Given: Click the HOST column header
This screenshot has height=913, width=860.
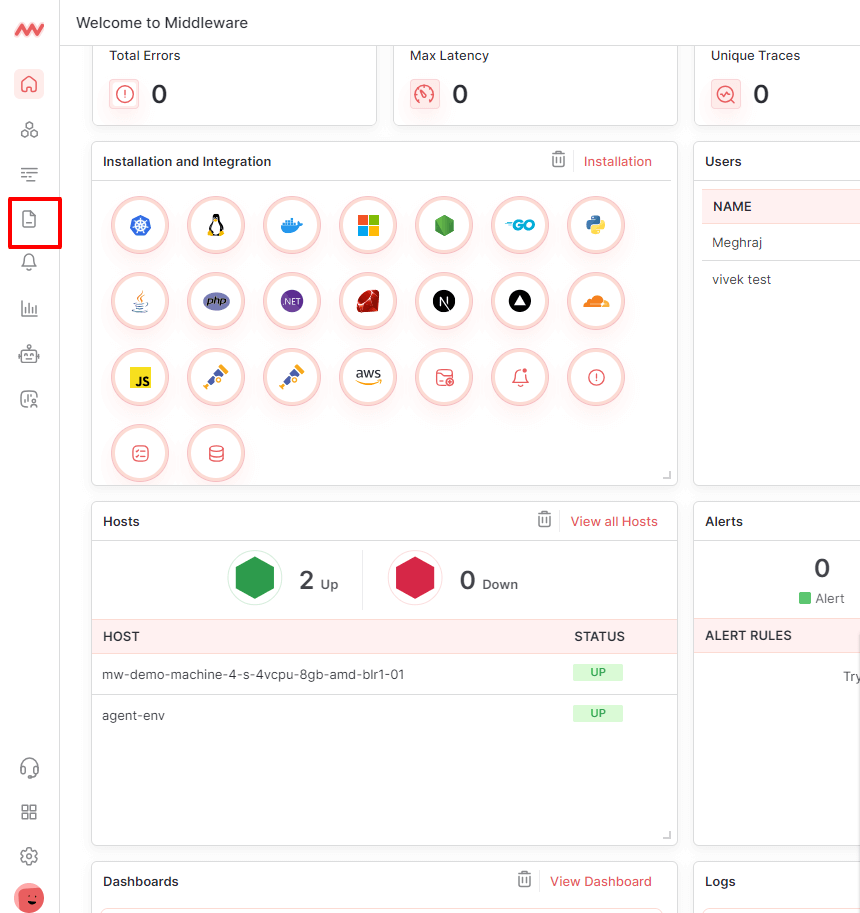Looking at the screenshot, I should pyautogui.click(x=121, y=636).
